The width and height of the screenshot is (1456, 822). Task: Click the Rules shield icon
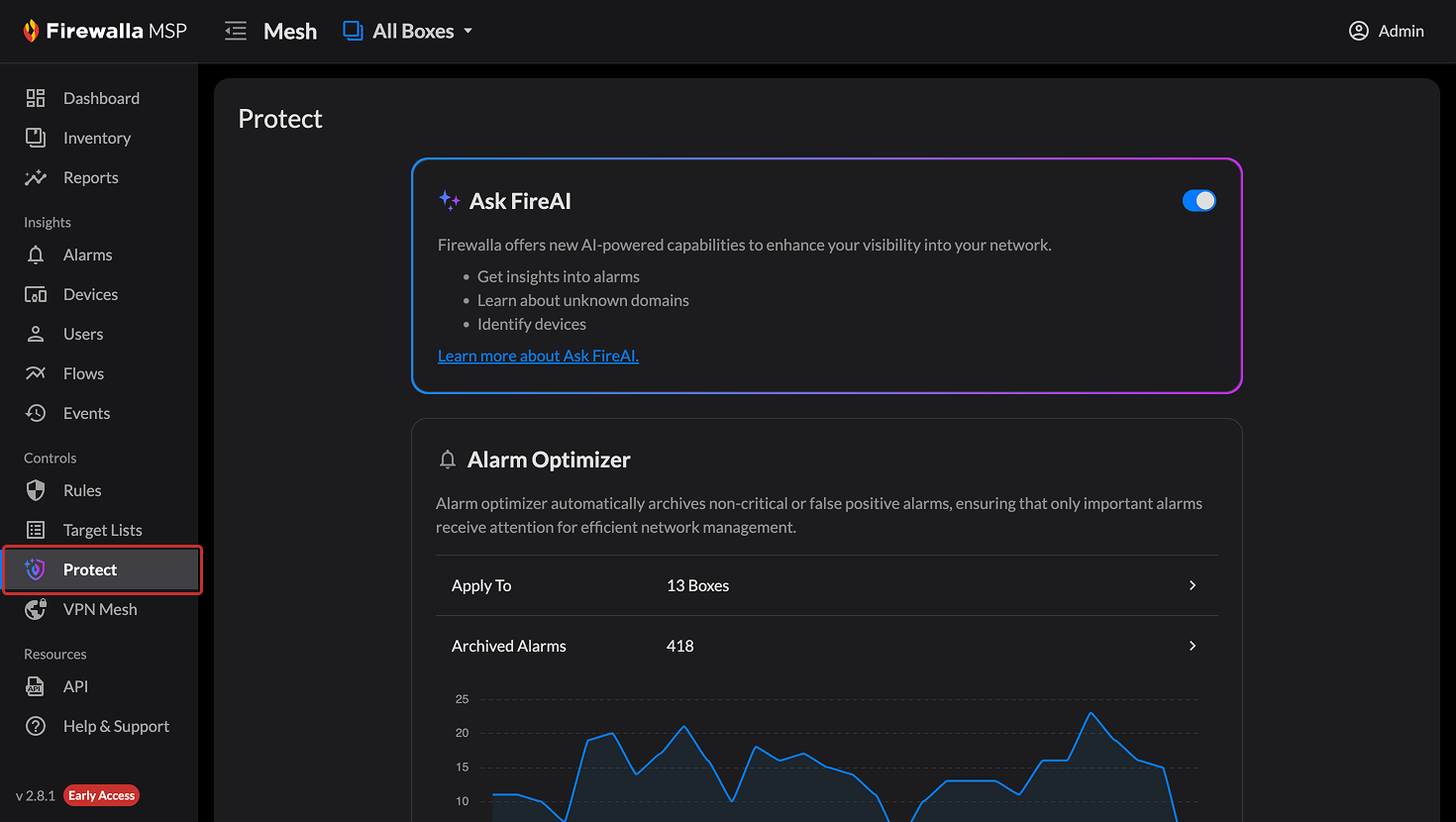click(x=36, y=490)
